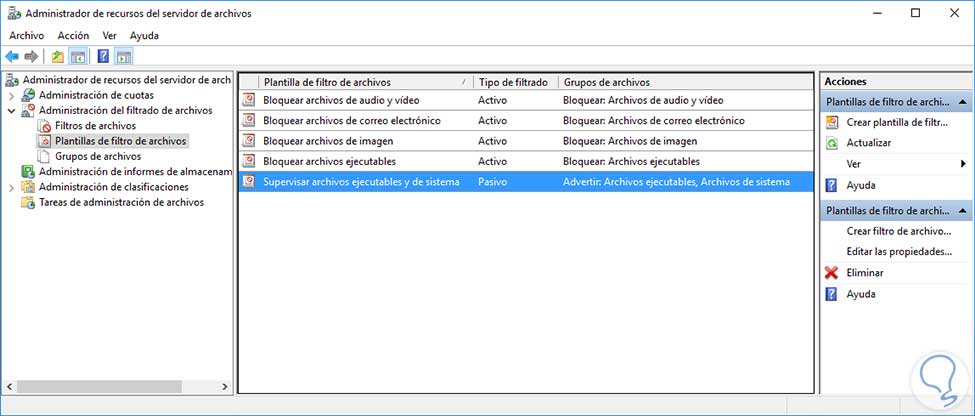This screenshot has height=416, width=975.
Task: Toggle the console tree visibility toolbar button
Action: tap(77, 56)
